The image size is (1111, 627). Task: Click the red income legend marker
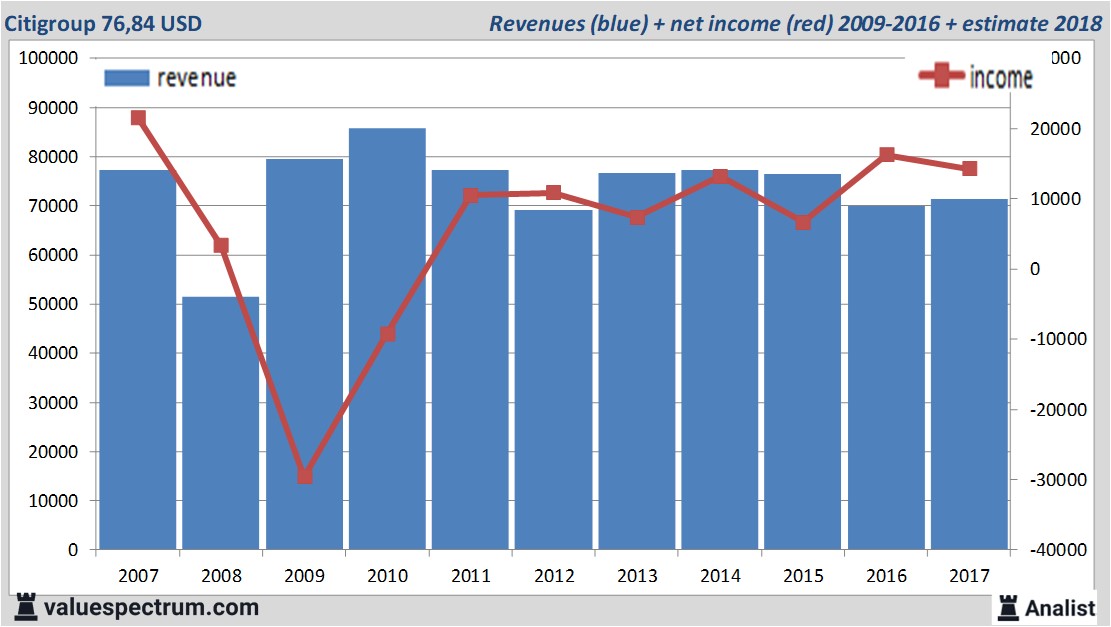click(x=942, y=75)
